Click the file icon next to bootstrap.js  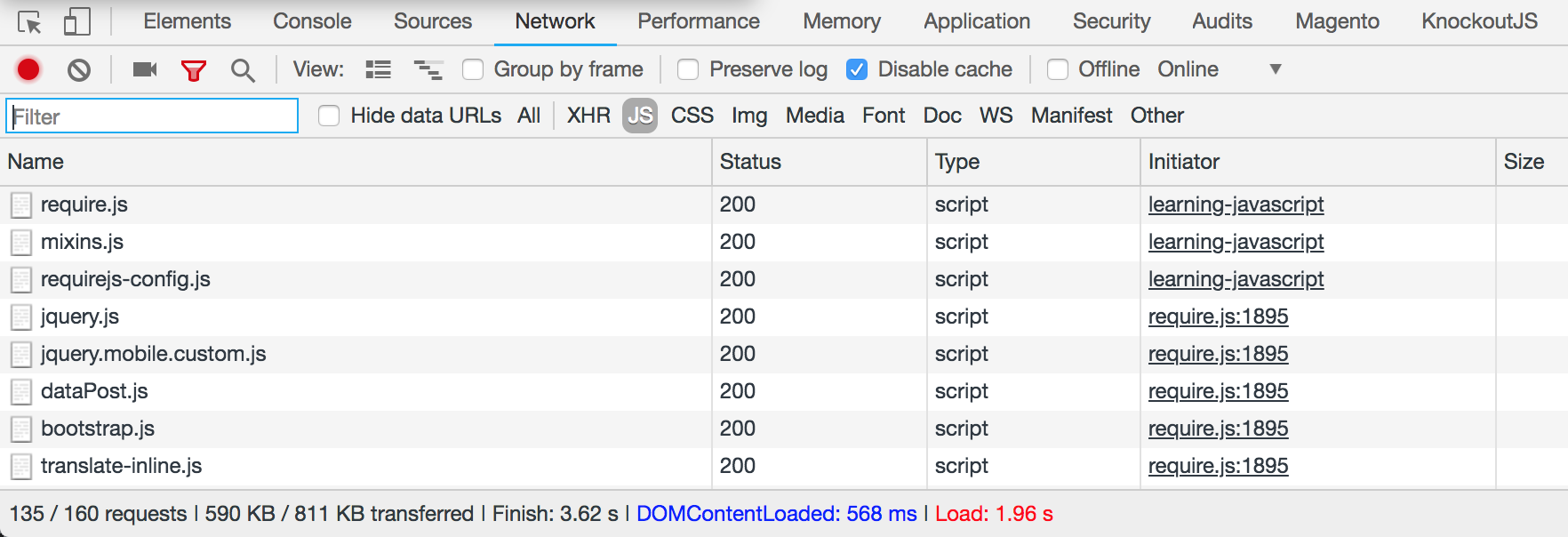[21, 429]
